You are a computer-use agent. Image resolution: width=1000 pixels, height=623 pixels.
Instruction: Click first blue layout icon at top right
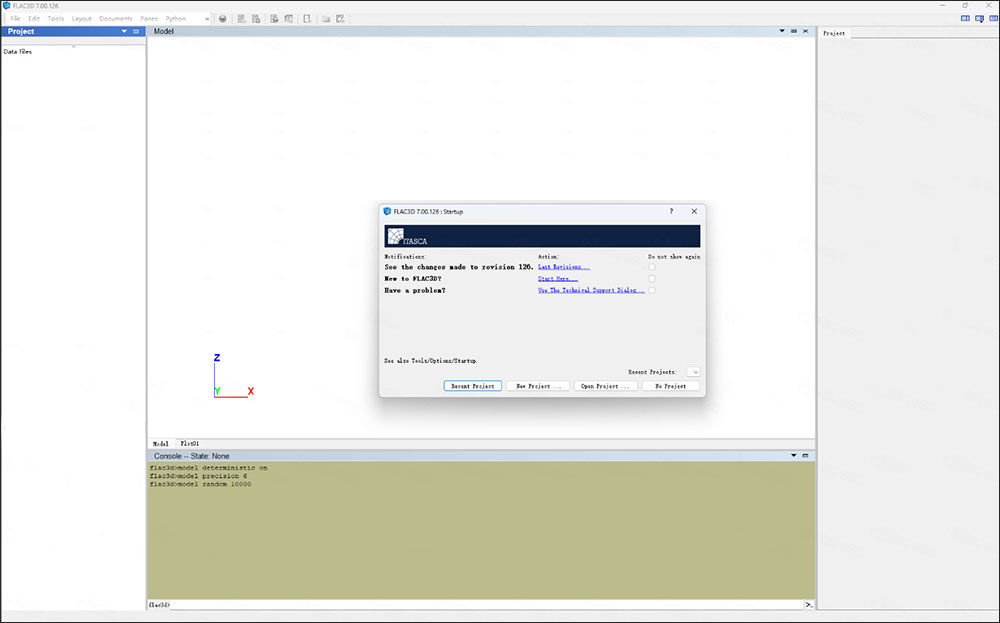click(966, 19)
